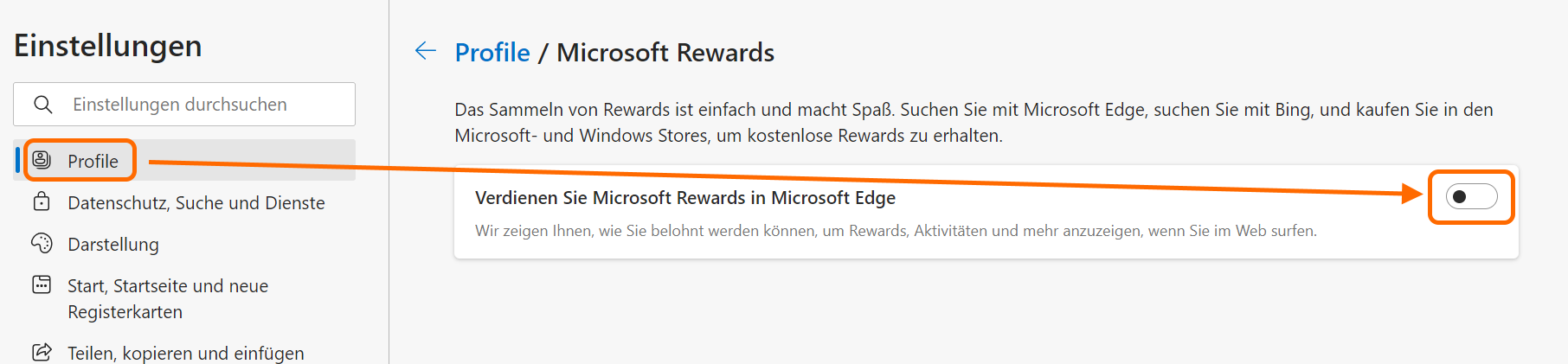Image resolution: width=1568 pixels, height=364 pixels.
Task: Click the Darstellung palette icon
Action: [x=42, y=244]
